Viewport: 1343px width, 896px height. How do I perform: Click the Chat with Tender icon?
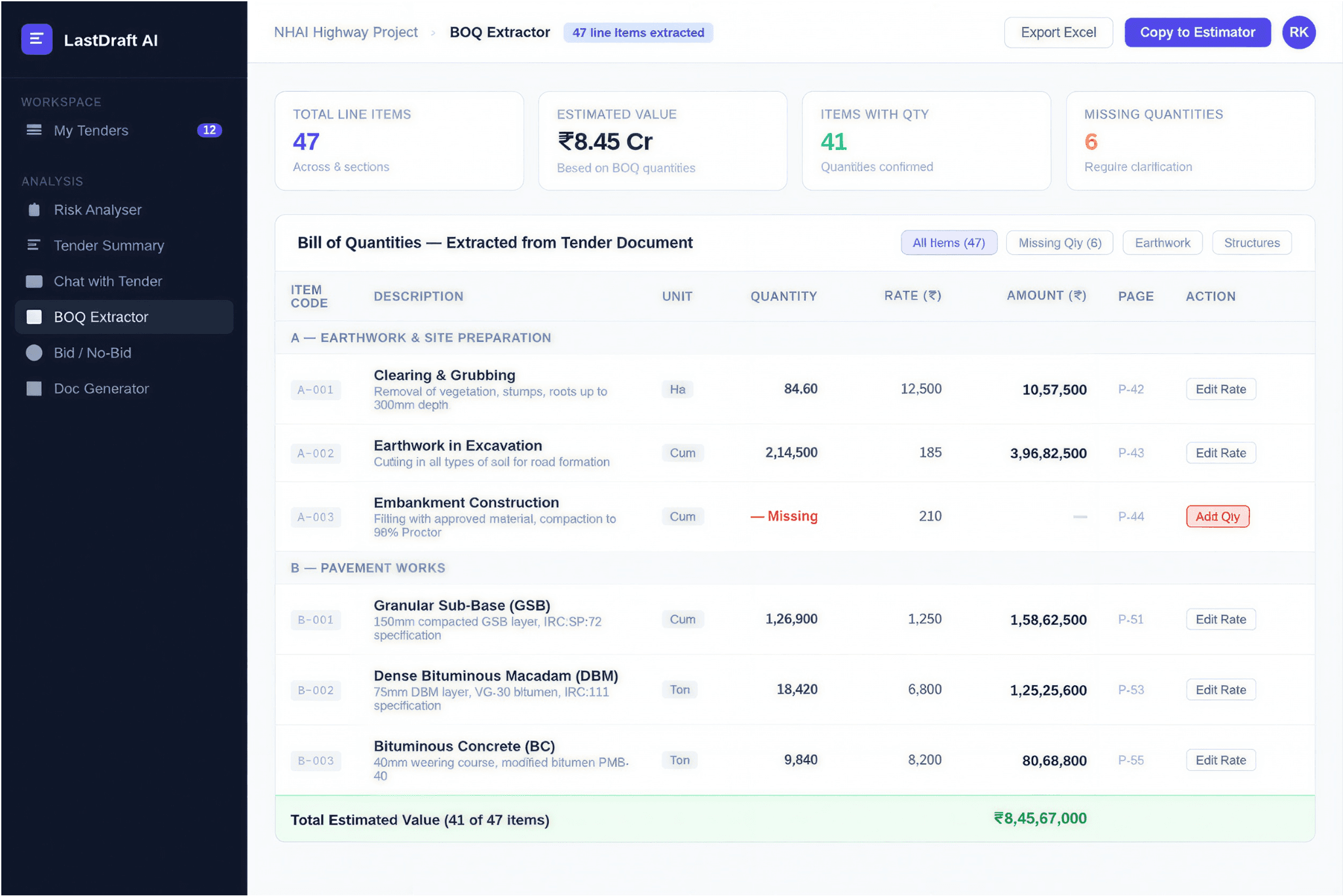click(34, 281)
